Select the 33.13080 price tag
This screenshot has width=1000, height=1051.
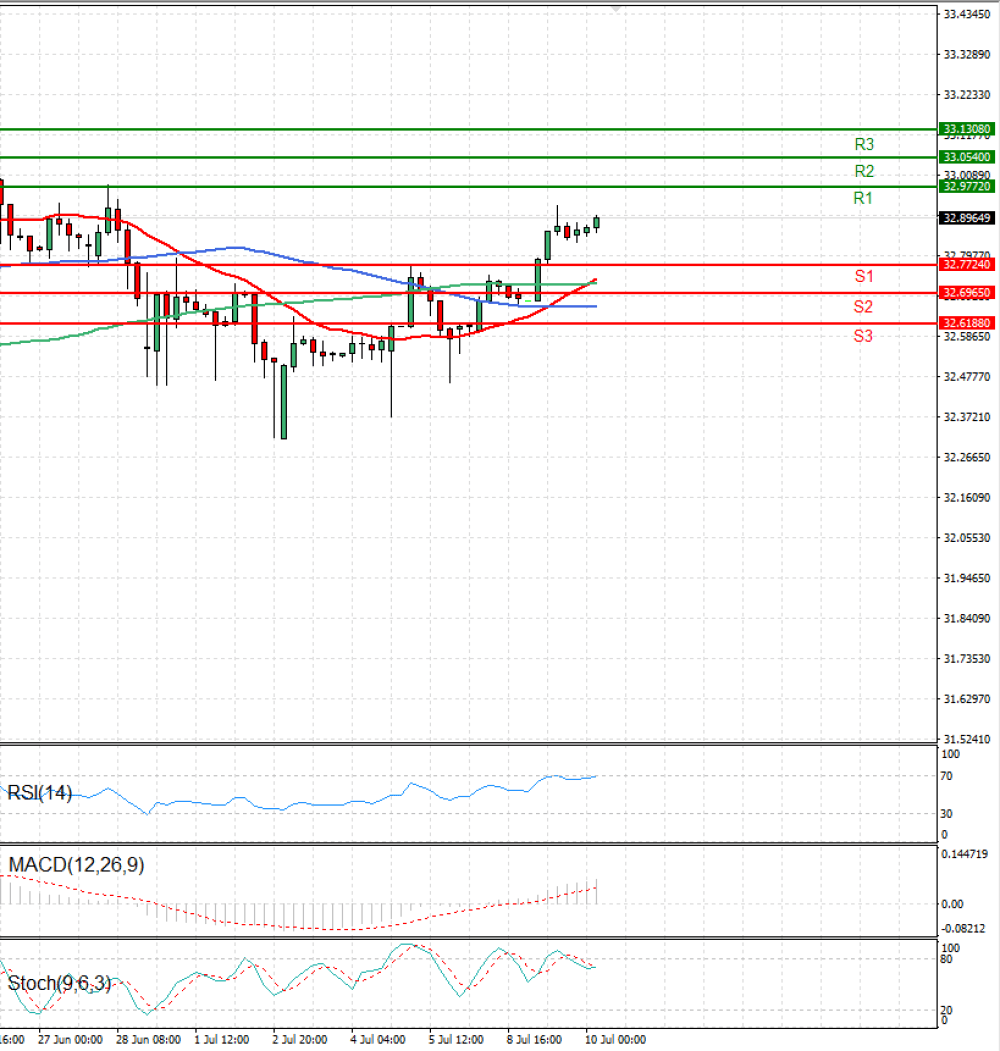point(966,129)
